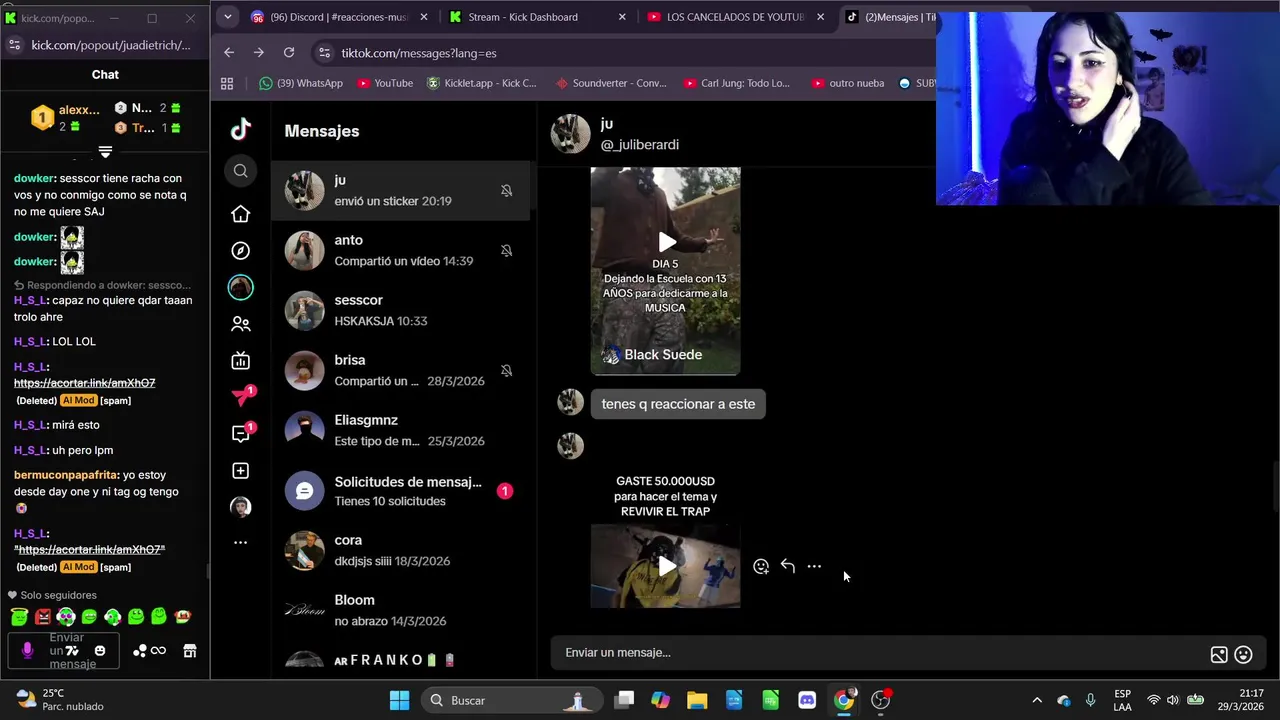Viewport: 1280px width, 720px height.
Task: Open @_juliberardi profile from chat header
Action: tap(639, 145)
